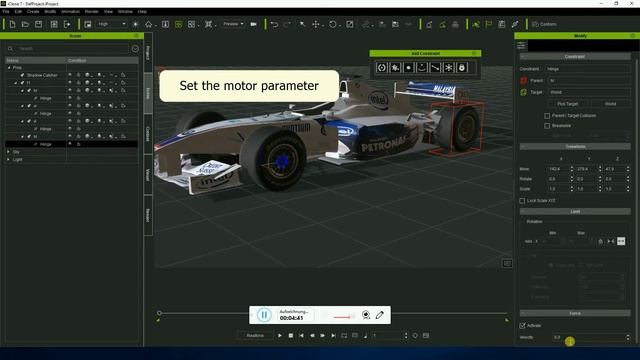Open the File menu

[x=6, y=12]
